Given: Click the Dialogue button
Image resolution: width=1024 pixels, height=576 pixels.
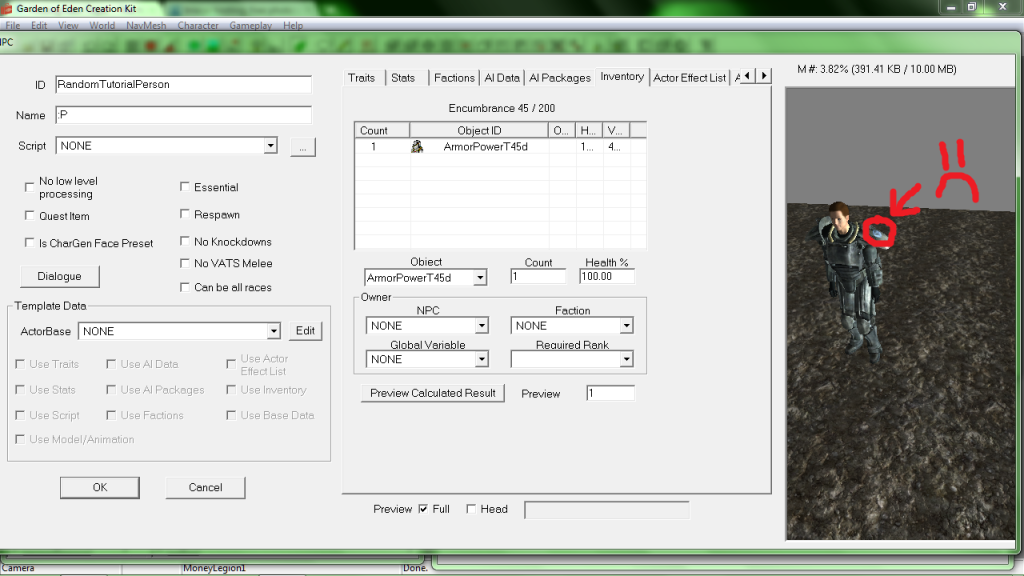Looking at the screenshot, I should coord(59,276).
